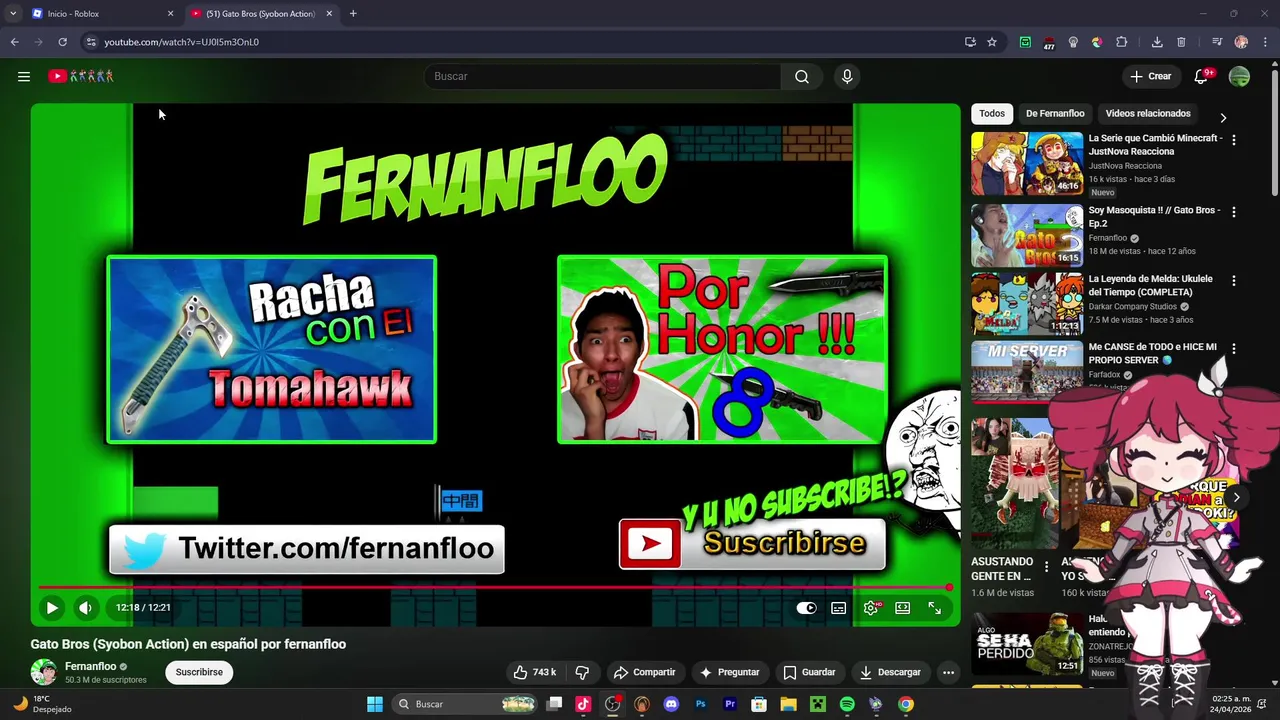Viewport: 1280px width, 720px height.
Task: Open the Windows Start menu
Action: point(375,704)
